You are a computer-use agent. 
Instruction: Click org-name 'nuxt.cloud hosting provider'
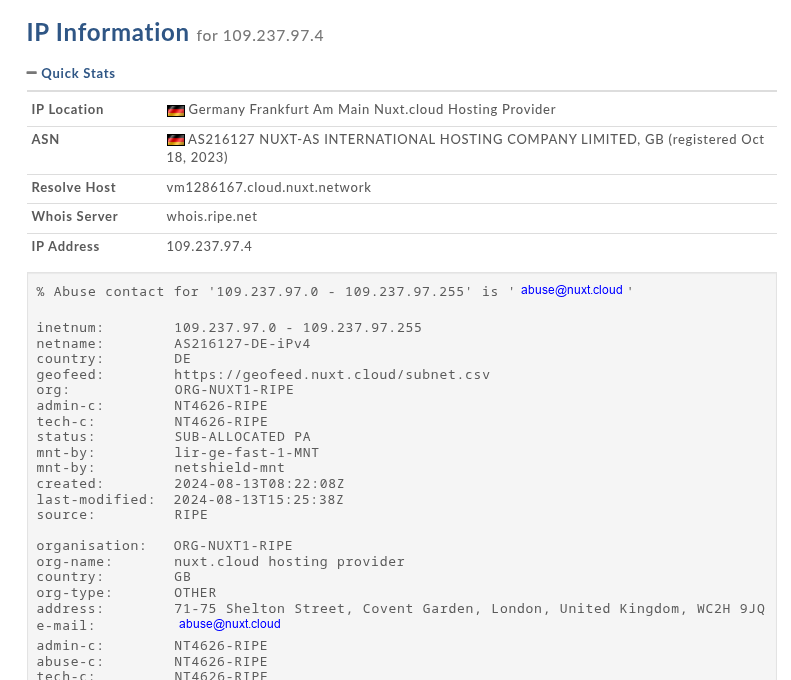pyautogui.click(x=290, y=562)
